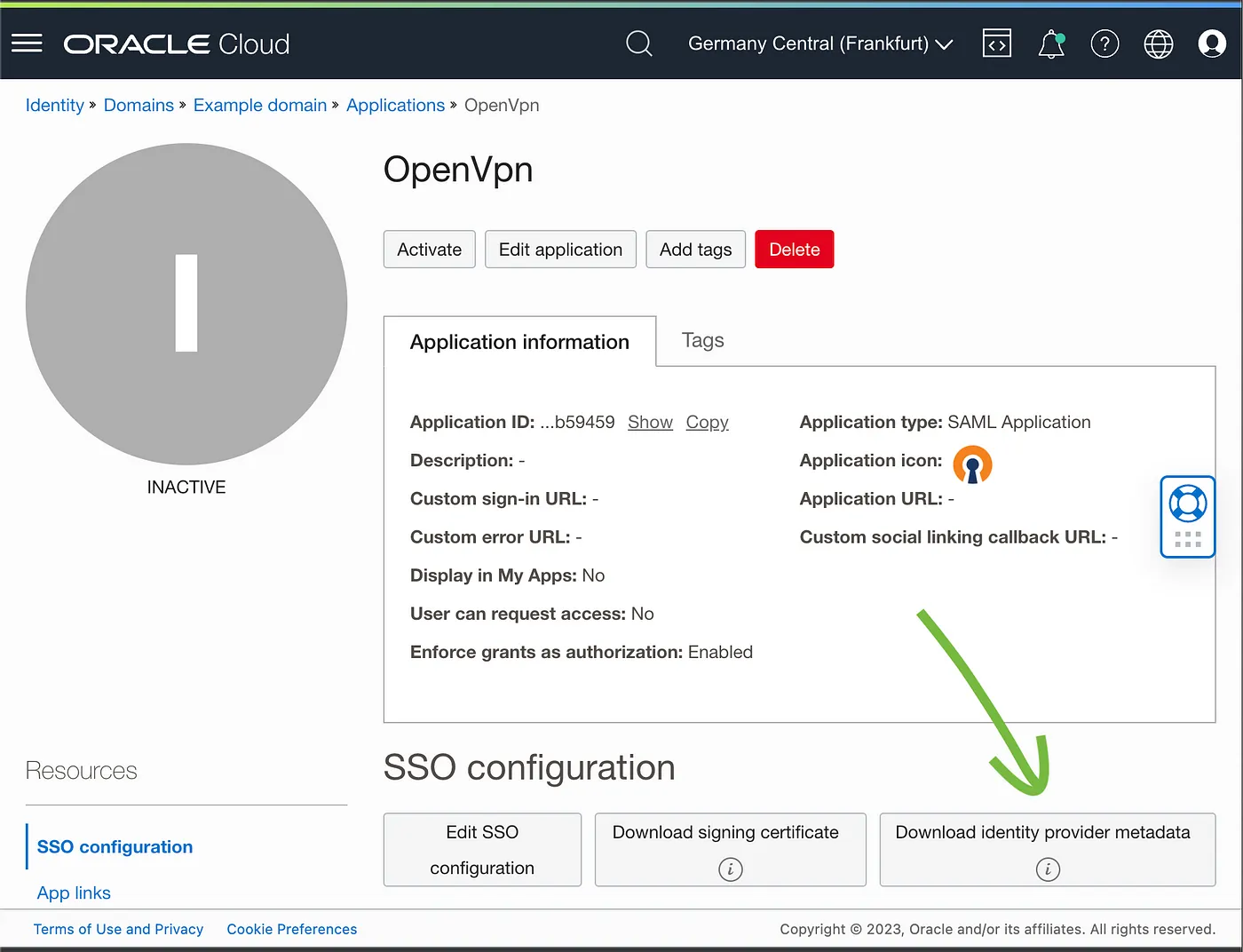Open App links in Resources

click(x=74, y=892)
